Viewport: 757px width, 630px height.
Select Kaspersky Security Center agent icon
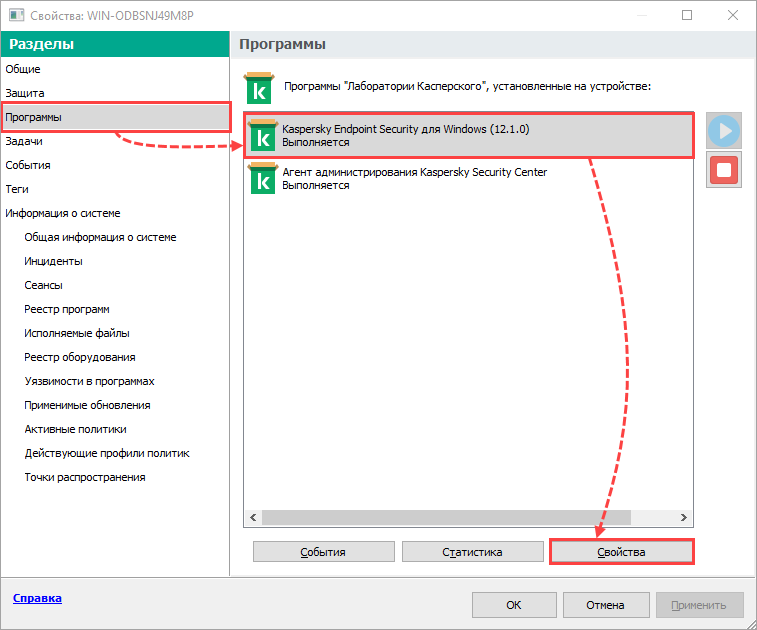pos(263,178)
